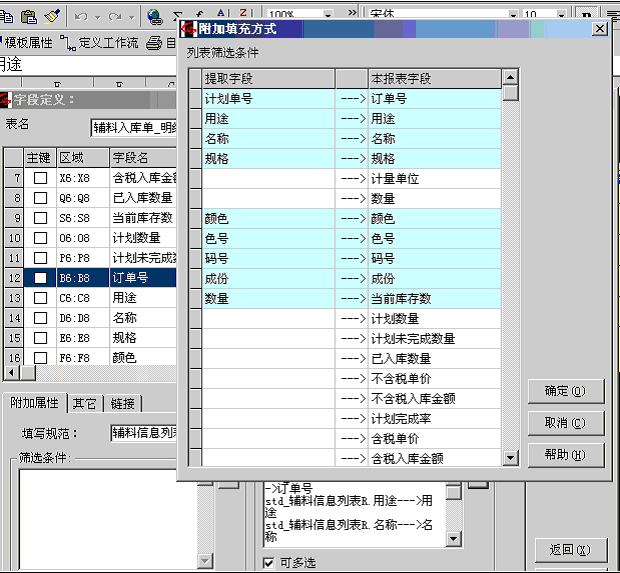This screenshot has width=620, height=573.
Task: Click the 返回 button
Action: pos(569,549)
